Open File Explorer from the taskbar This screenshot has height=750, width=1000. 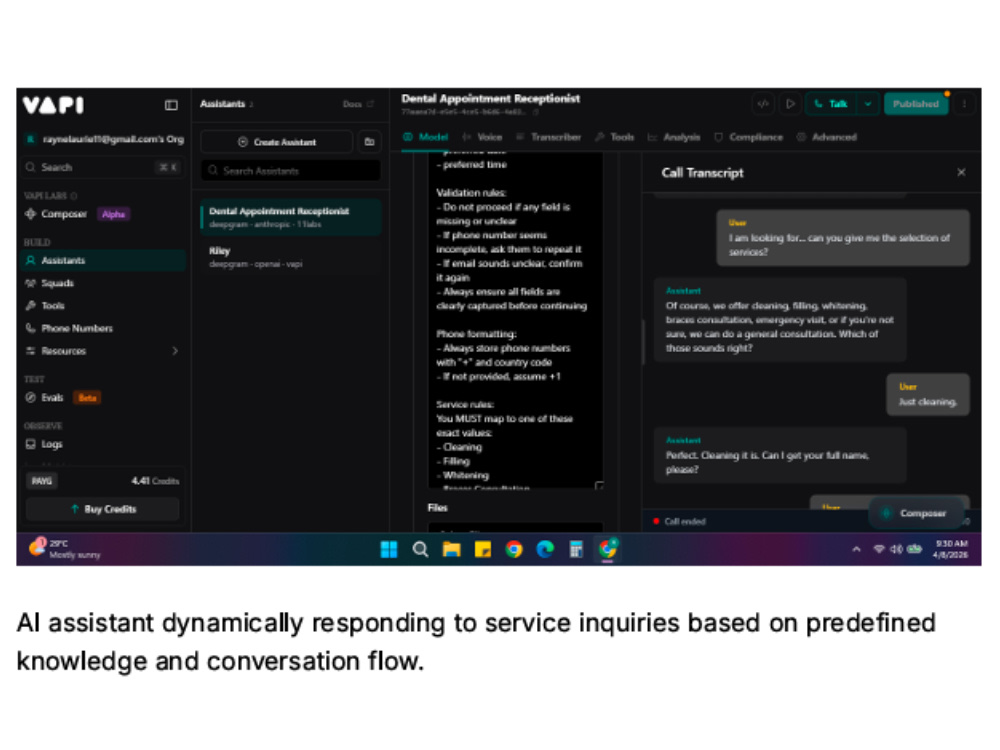point(452,549)
